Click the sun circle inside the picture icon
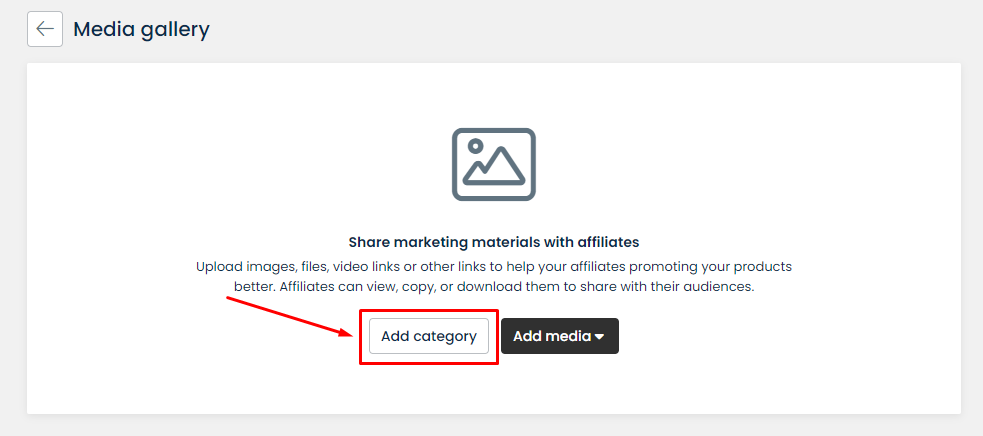Image resolution: width=983 pixels, height=436 pixels. click(476, 146)
